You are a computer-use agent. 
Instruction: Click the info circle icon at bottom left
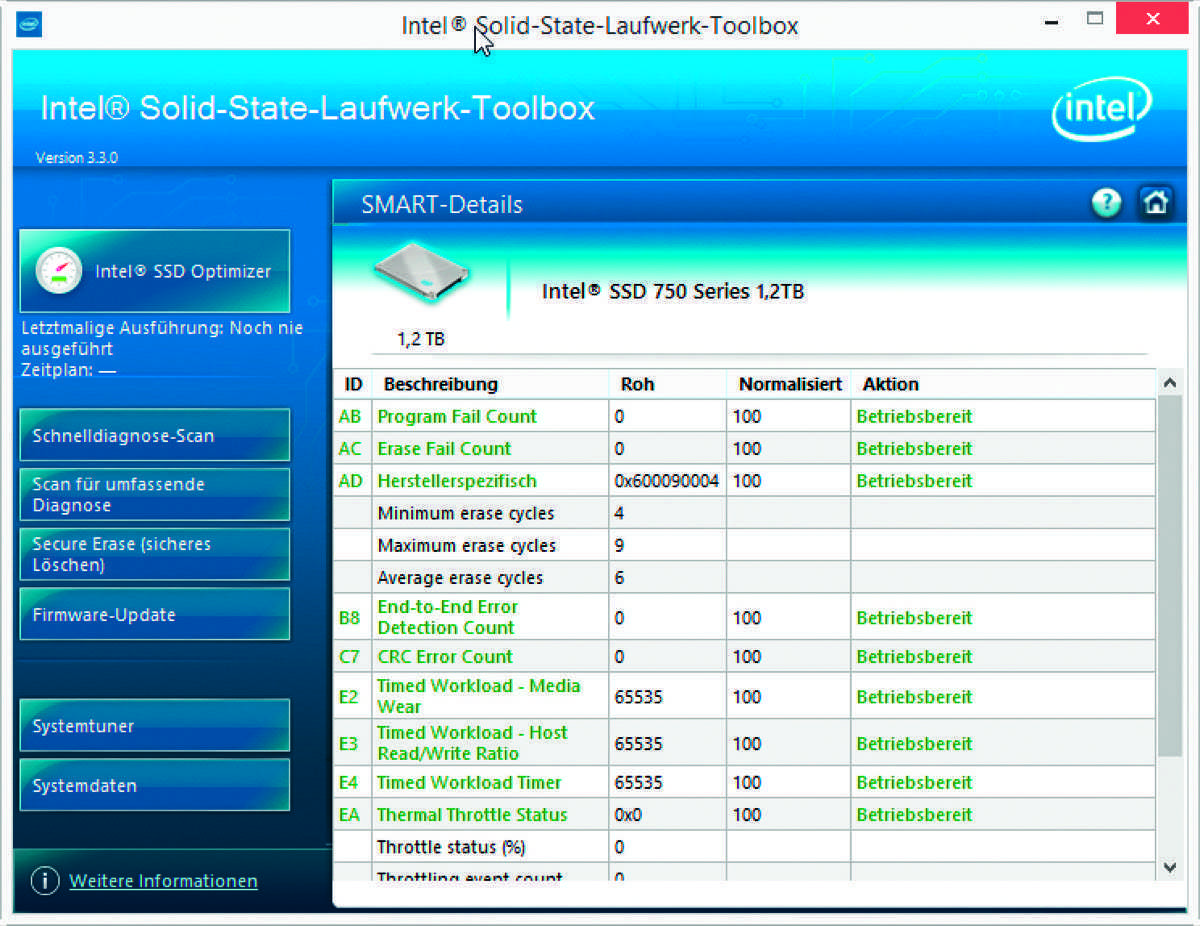point(45,881)
